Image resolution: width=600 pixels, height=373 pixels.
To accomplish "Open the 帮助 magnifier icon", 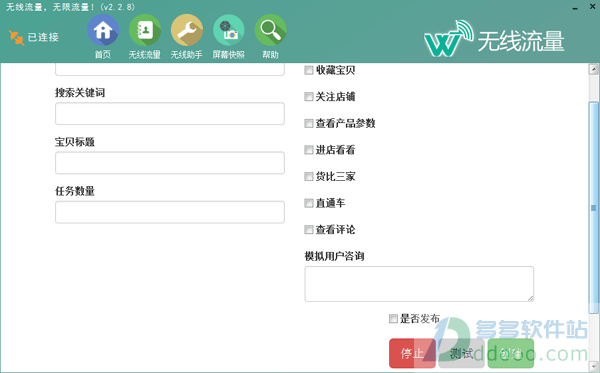I will (x=270, y=30).
